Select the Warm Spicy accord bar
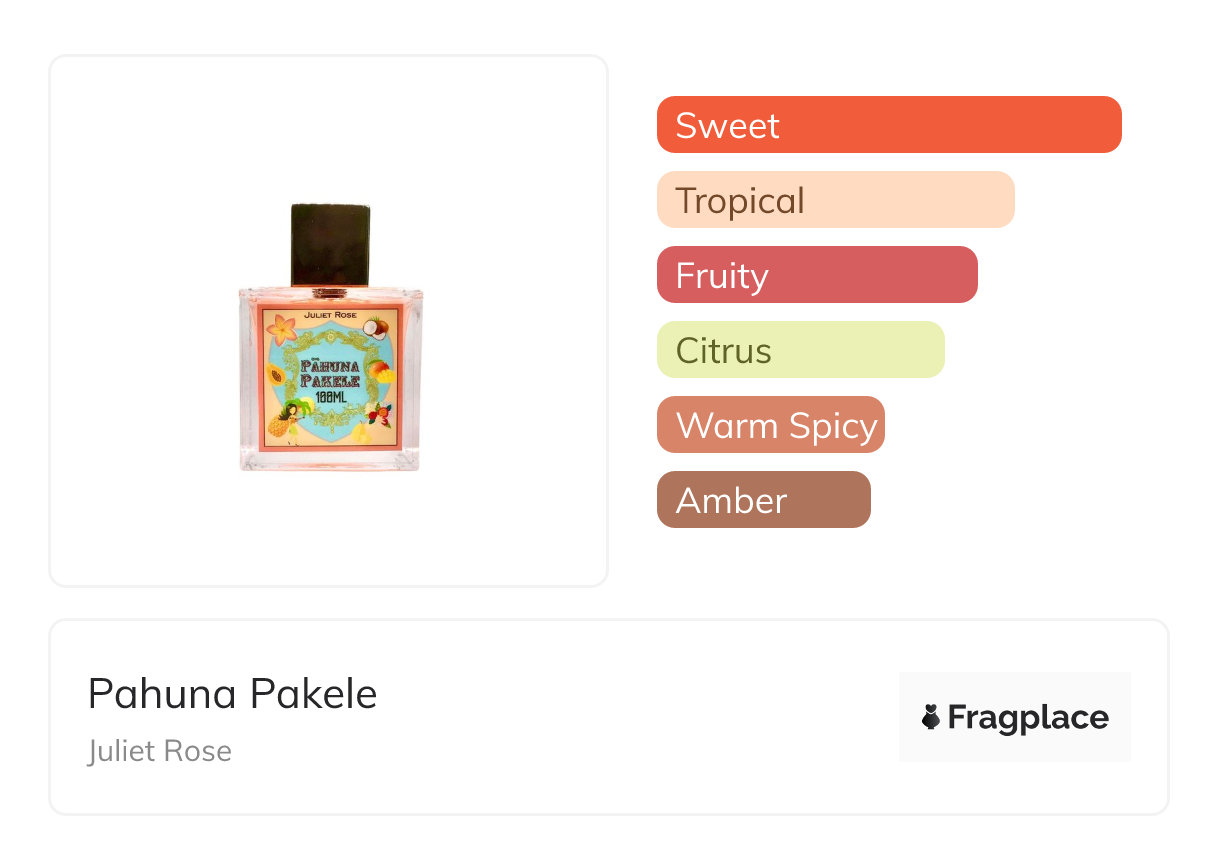 coord(771,425)
